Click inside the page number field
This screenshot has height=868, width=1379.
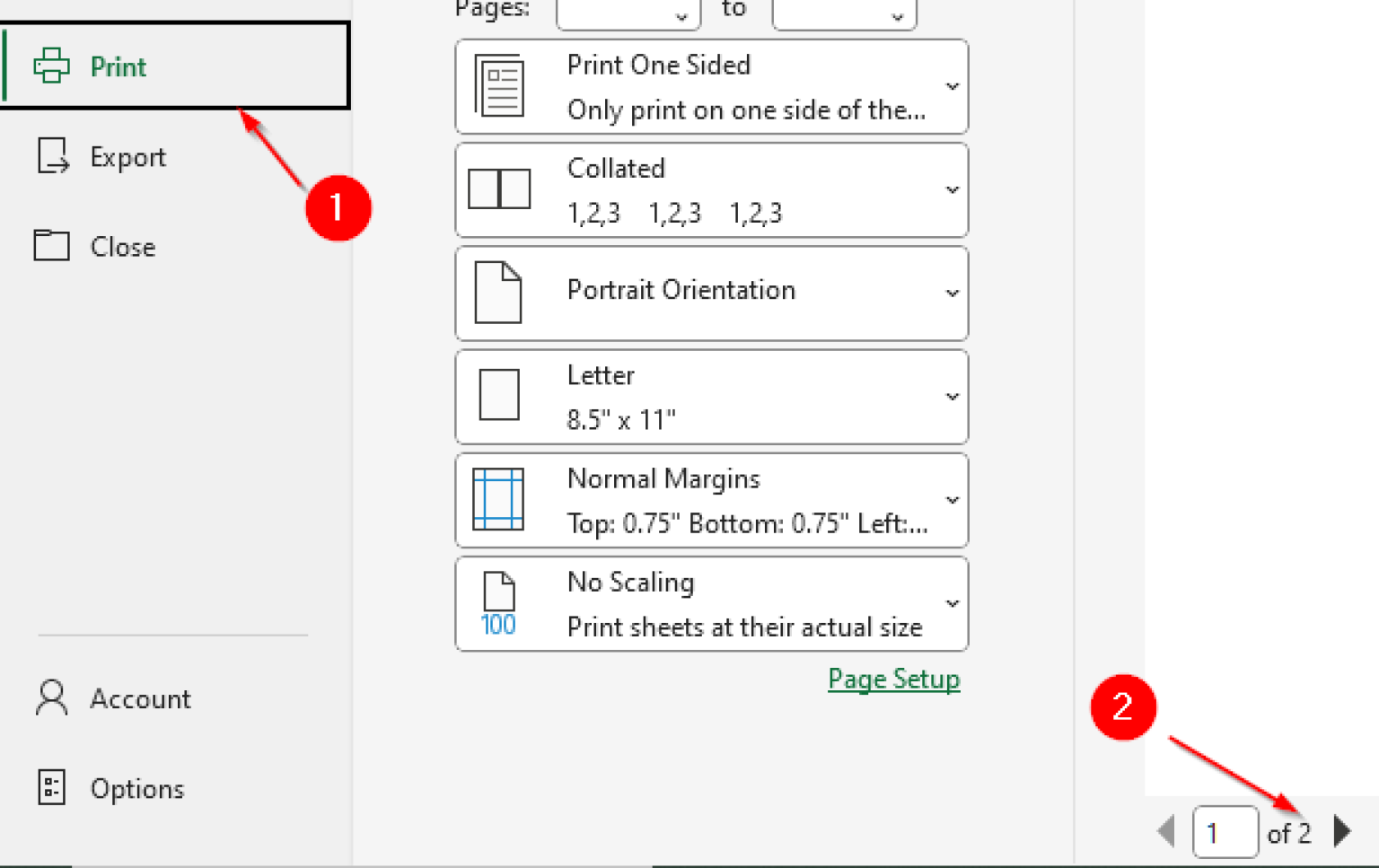pyautogui.click(x=1225, y=831)
